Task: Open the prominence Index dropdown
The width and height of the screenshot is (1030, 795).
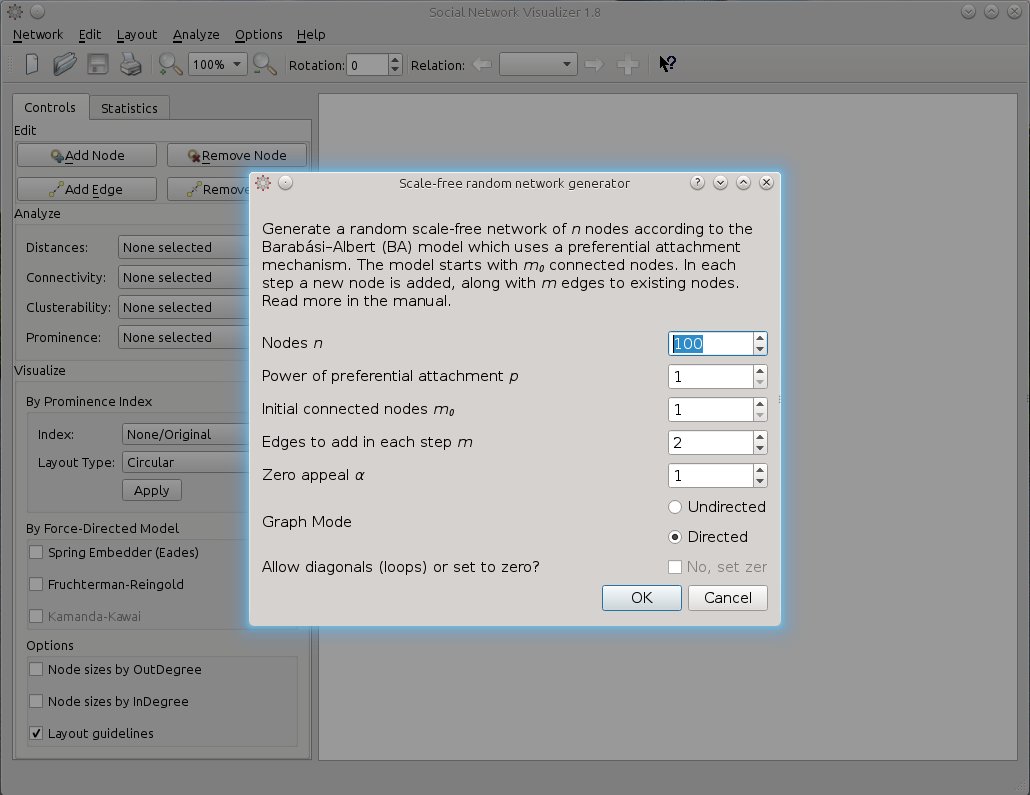Action: click(186, 434)
